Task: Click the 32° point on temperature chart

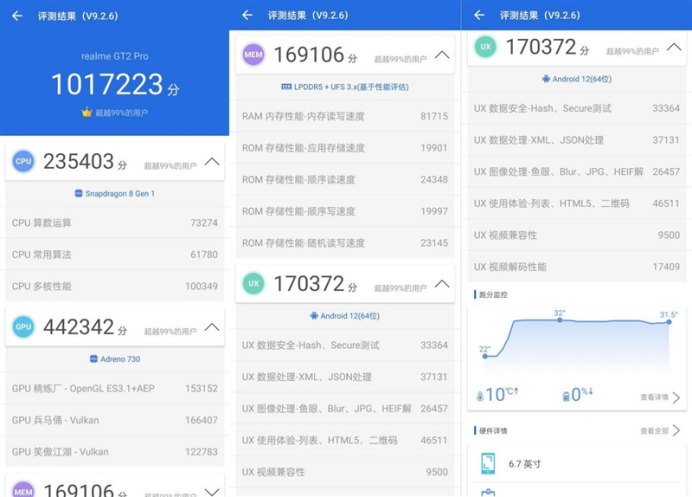Action: [560, 320]
